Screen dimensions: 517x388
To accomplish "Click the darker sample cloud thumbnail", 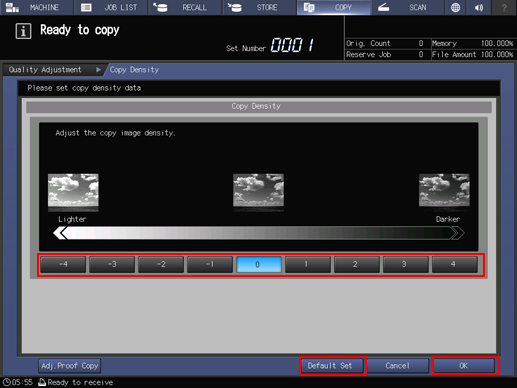I will [x=444, y=192].
